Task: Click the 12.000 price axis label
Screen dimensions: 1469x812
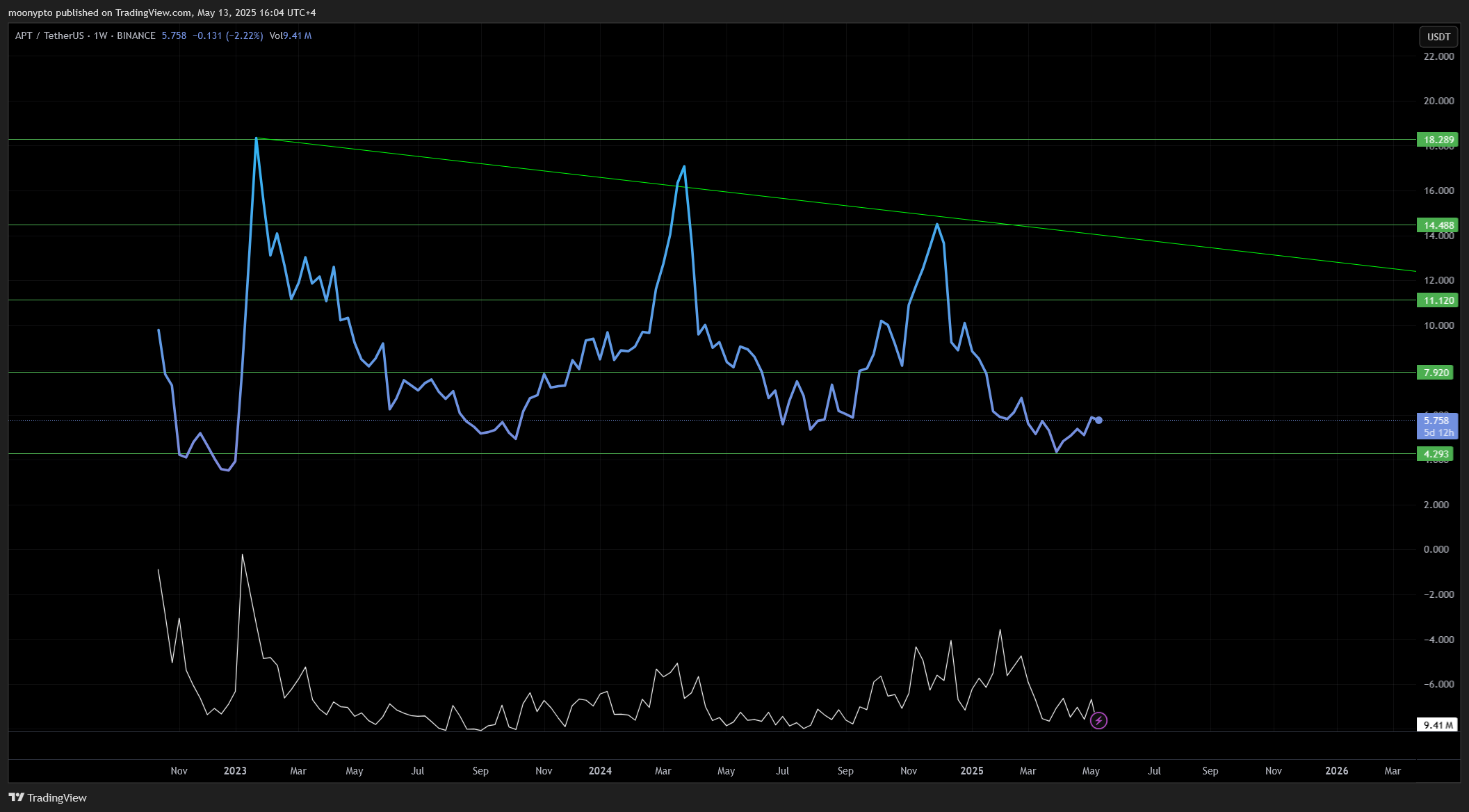Action: click(1438, 280)
